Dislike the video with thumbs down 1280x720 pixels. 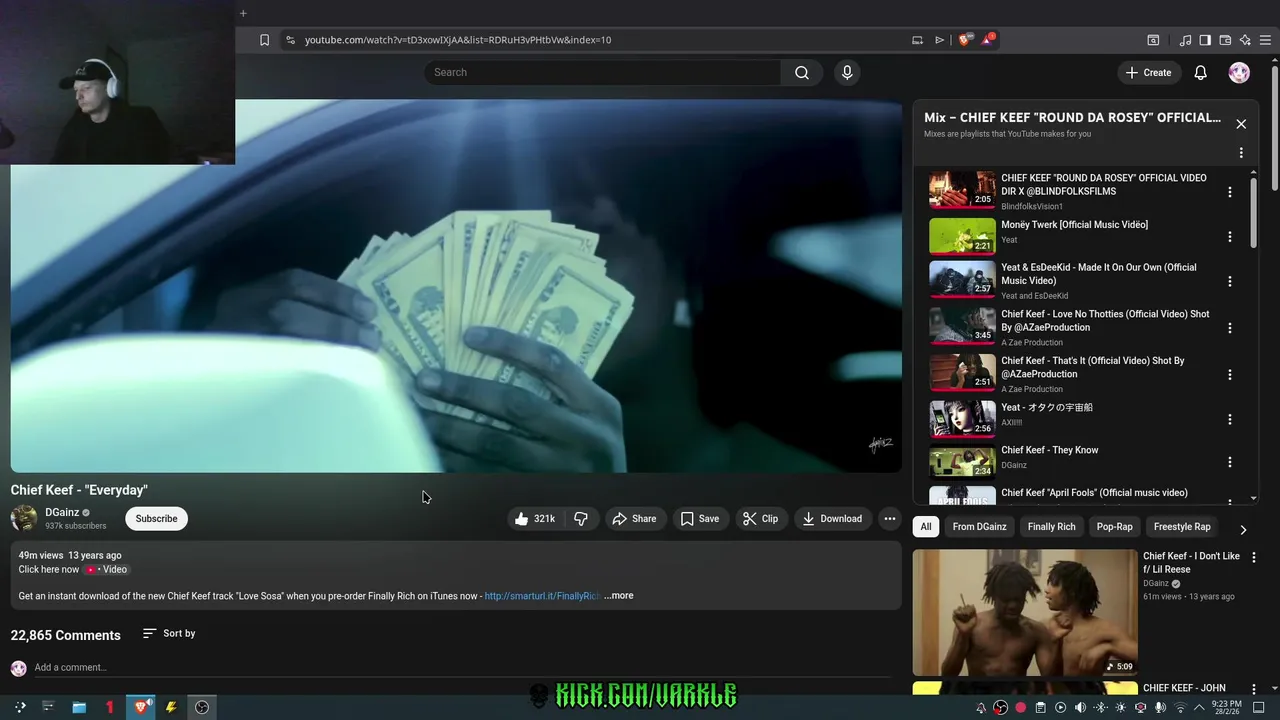coord(580,519)
